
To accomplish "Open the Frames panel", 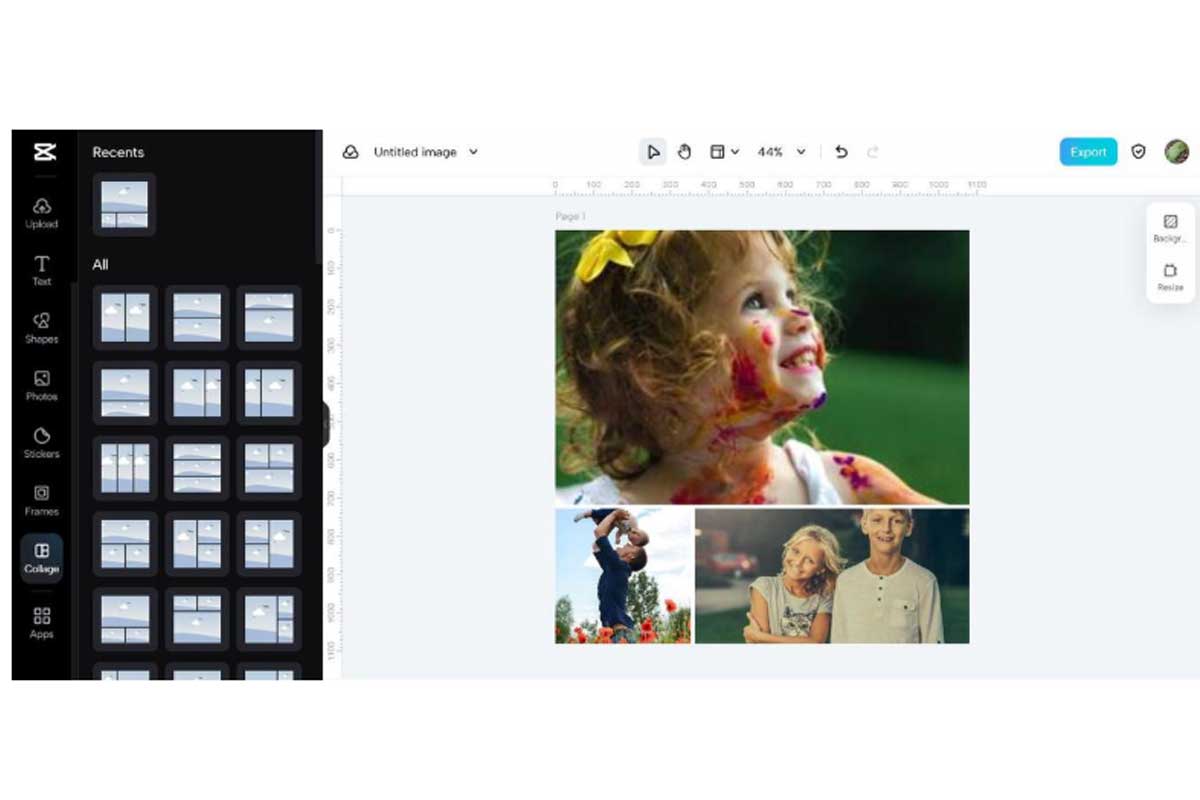I will point(42,500).
